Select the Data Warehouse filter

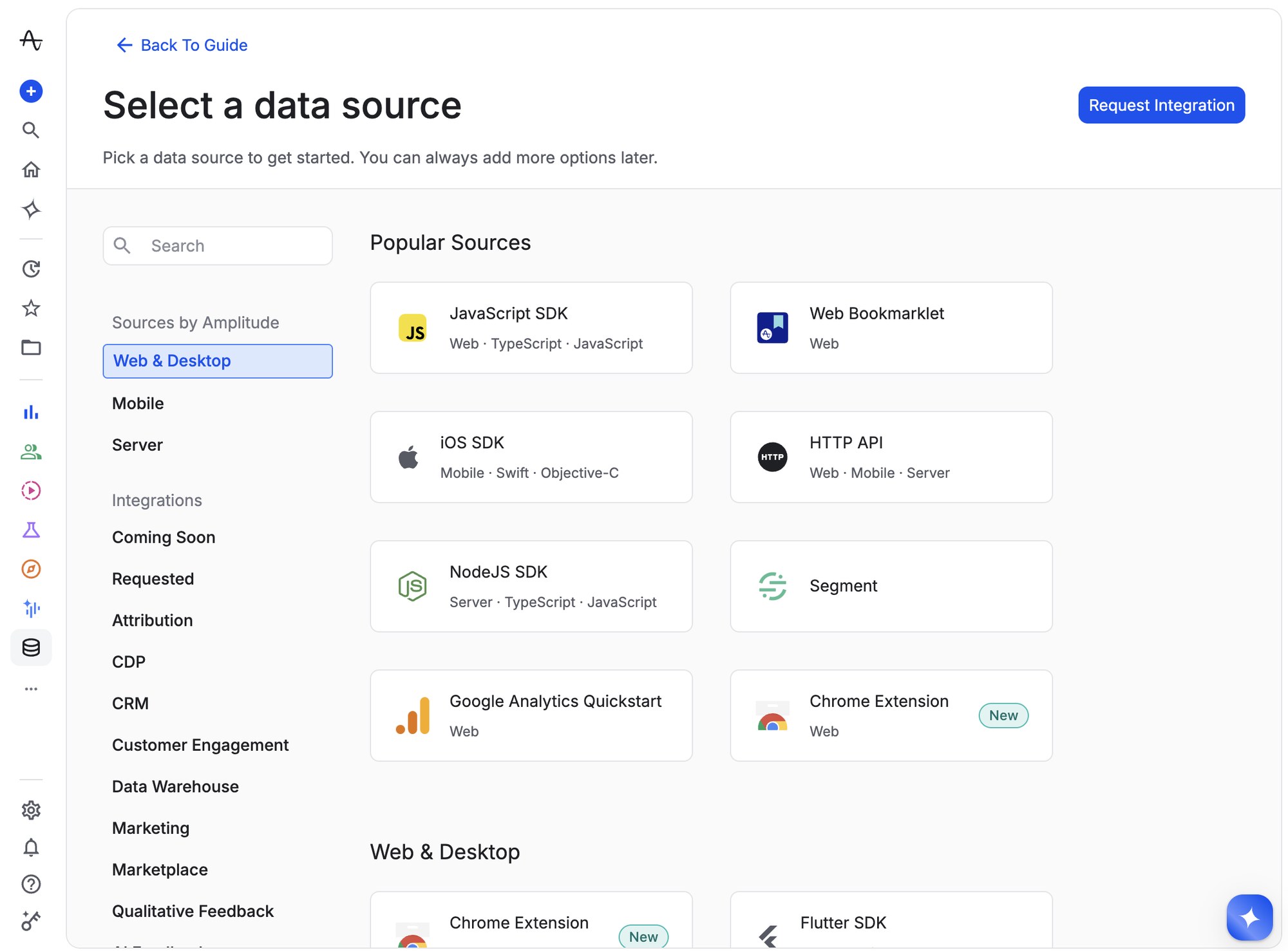point(175,786)
